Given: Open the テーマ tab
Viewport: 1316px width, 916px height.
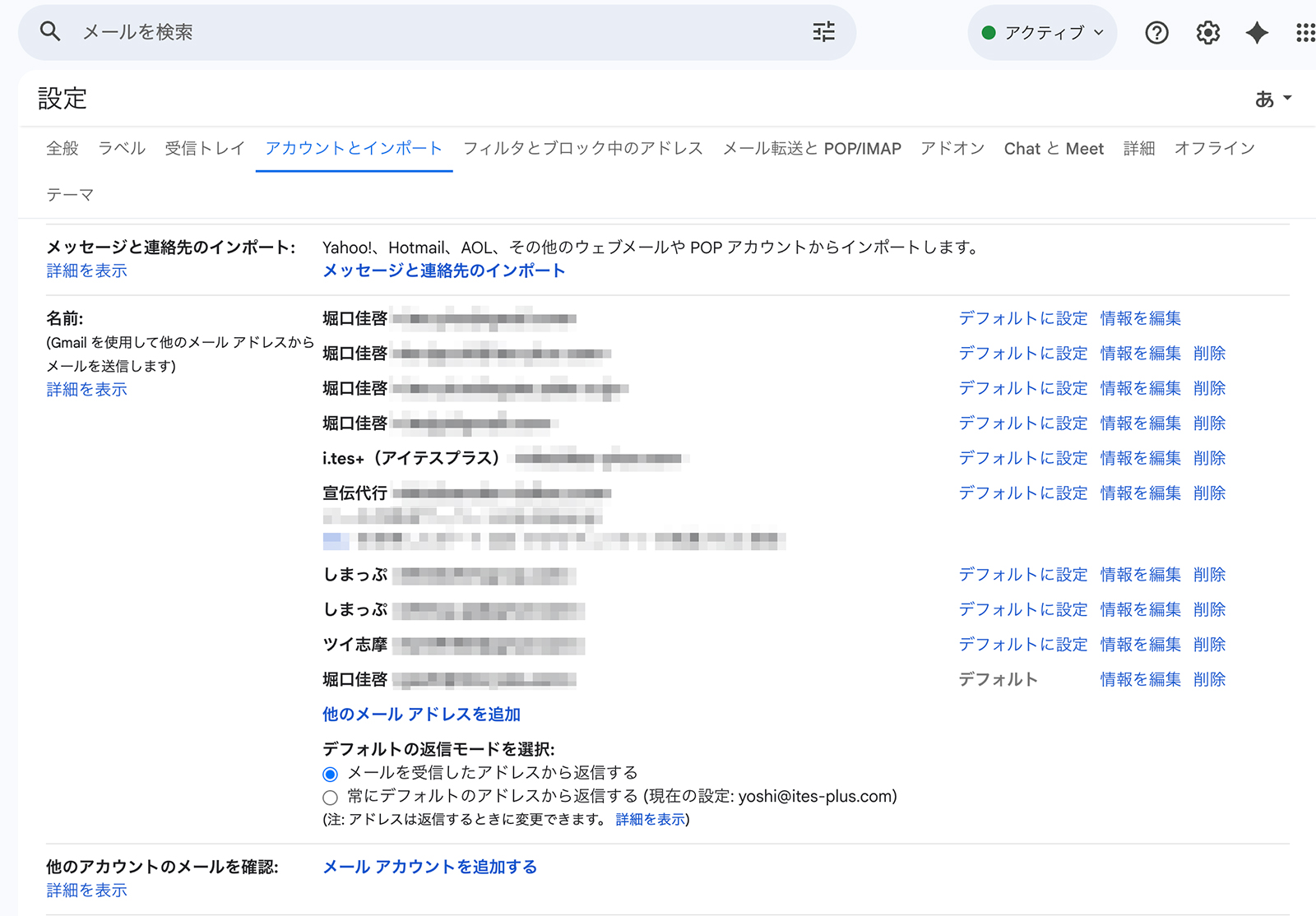Looking at the screenshot, I should pyautogui.click(x=70, y=195).
